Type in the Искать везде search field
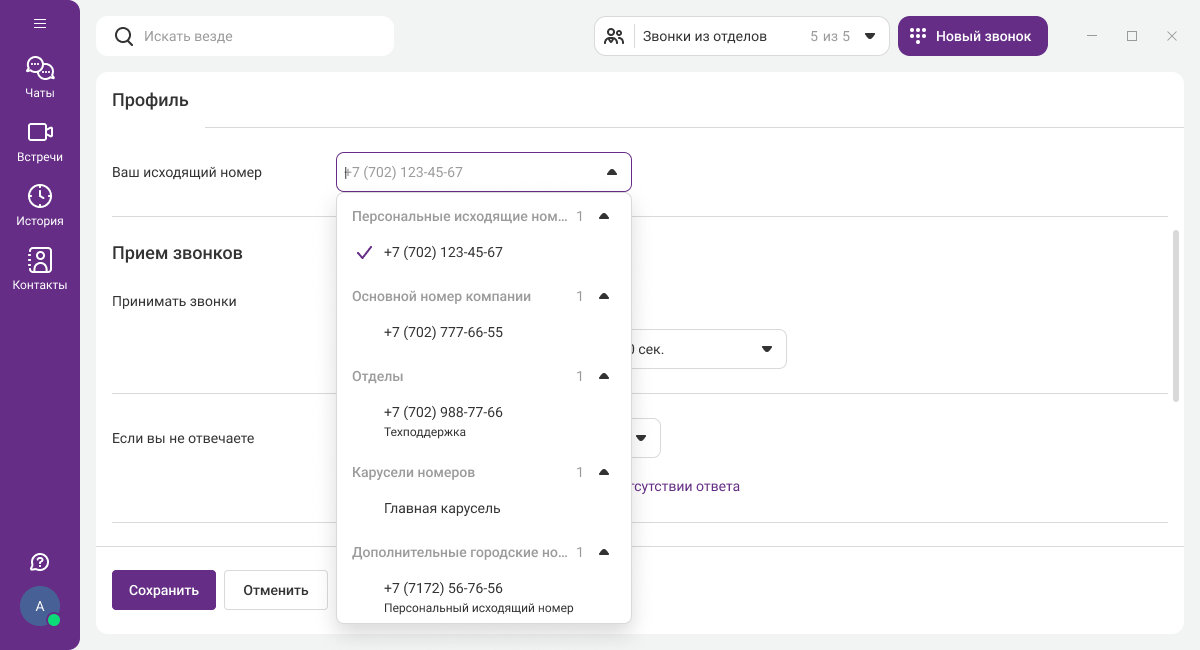The width and height of the screenshot is (1200, 650). coord(260,36)
